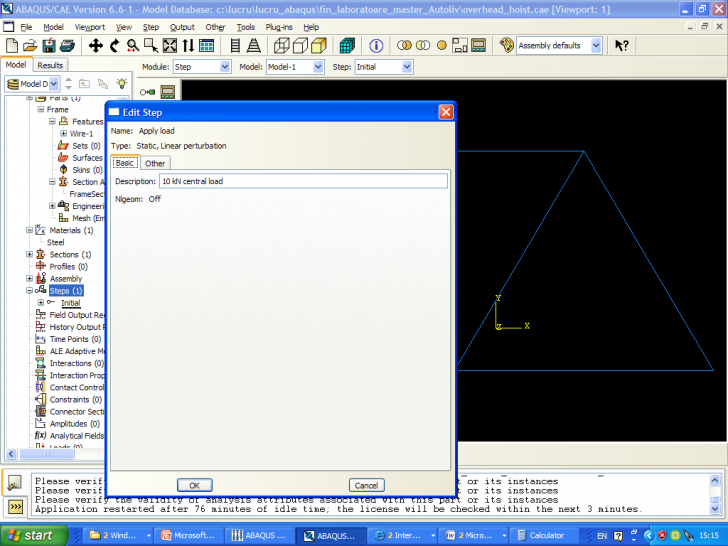Viewport: 728px width, 546px height.
Task: Click Cancel in Edit Step dialog
Action: point(366,485)
